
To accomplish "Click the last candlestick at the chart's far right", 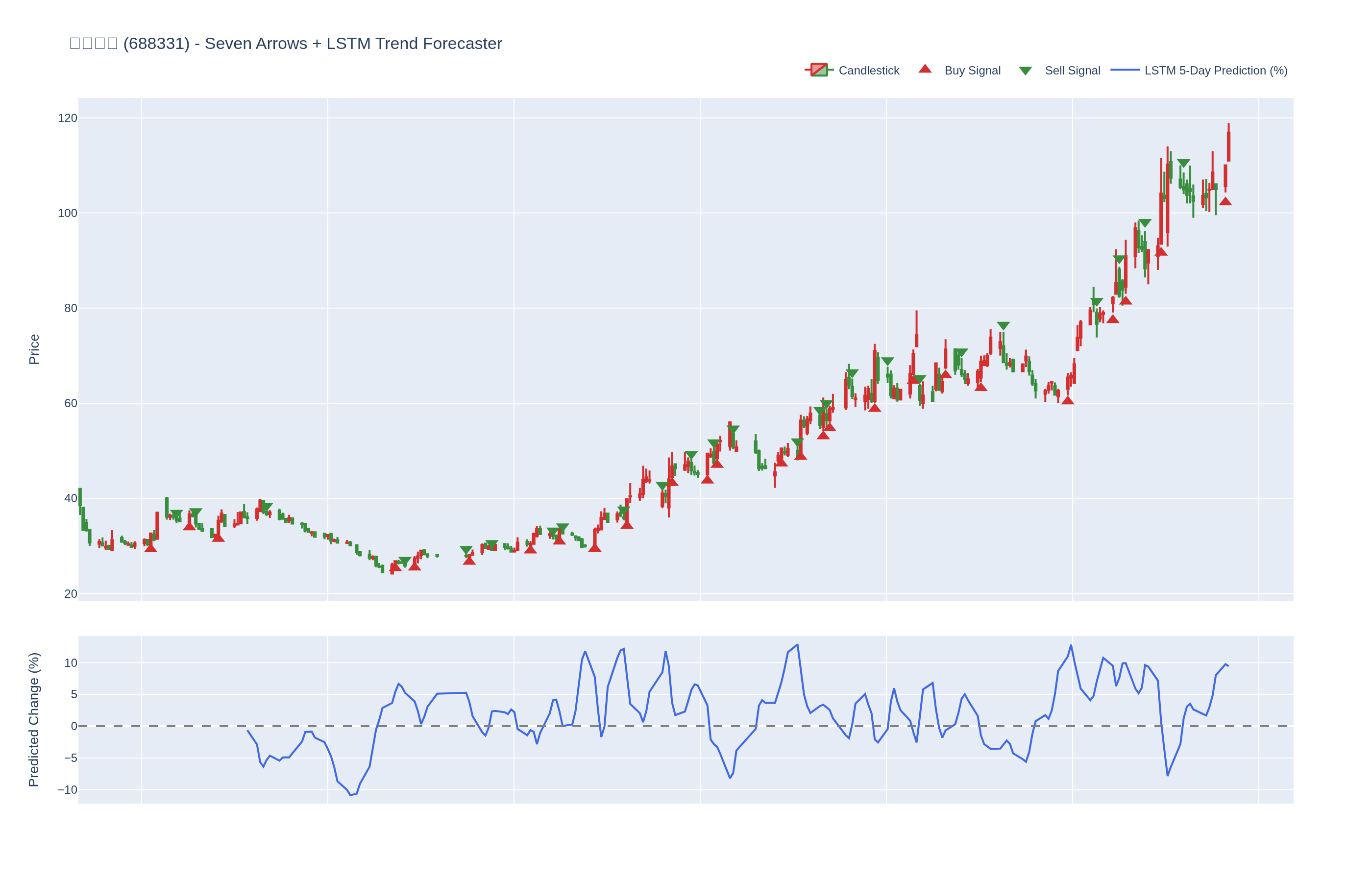I will click(1228, 146).
